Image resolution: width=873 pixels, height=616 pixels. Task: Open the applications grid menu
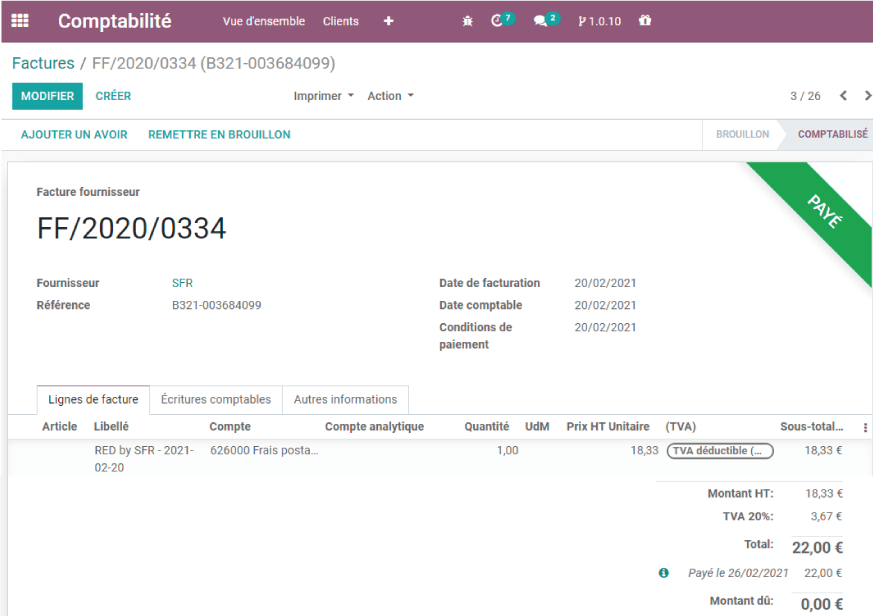19,20
